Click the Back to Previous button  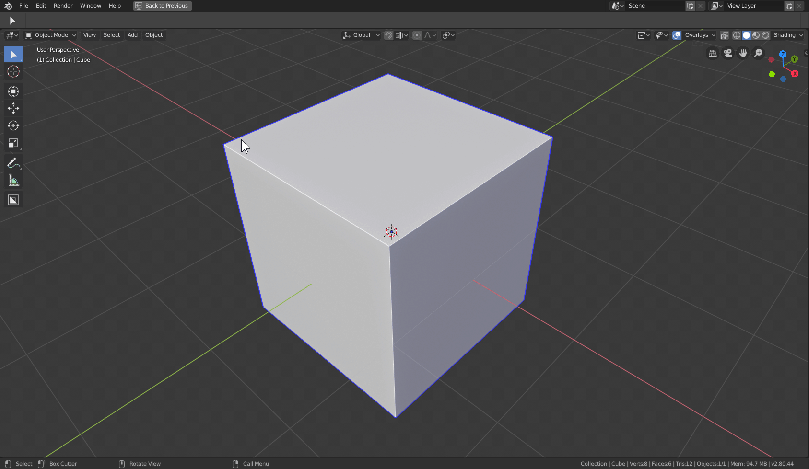[x=163, y=6]
